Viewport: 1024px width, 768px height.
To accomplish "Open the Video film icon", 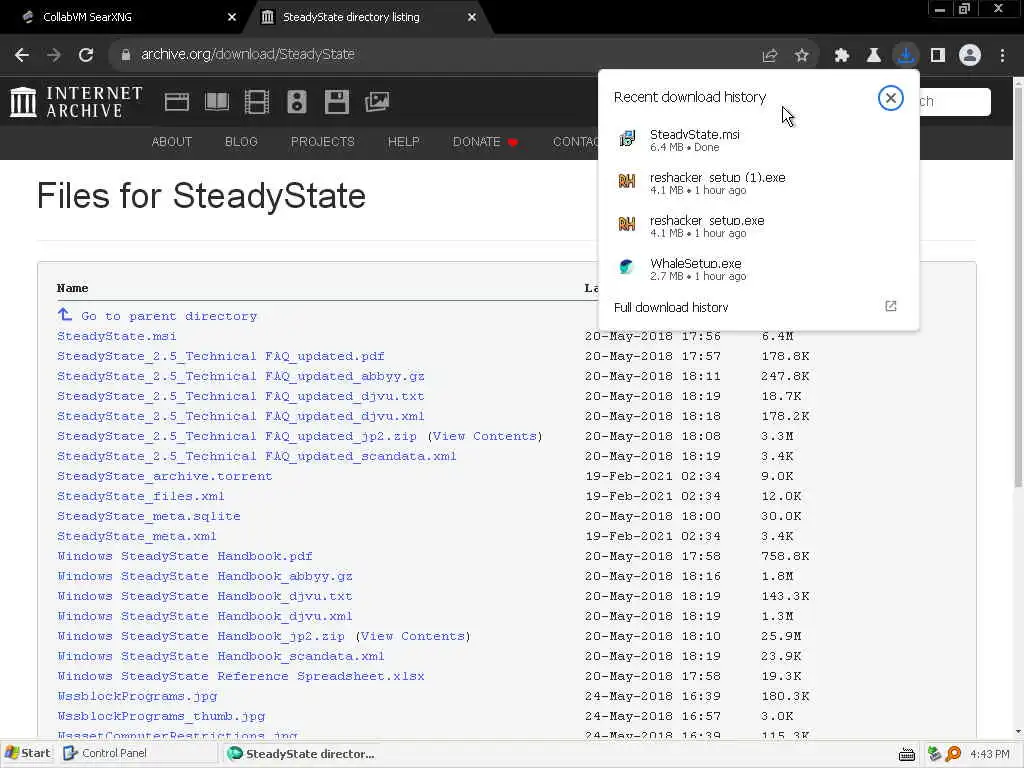I will click(257, 102).
